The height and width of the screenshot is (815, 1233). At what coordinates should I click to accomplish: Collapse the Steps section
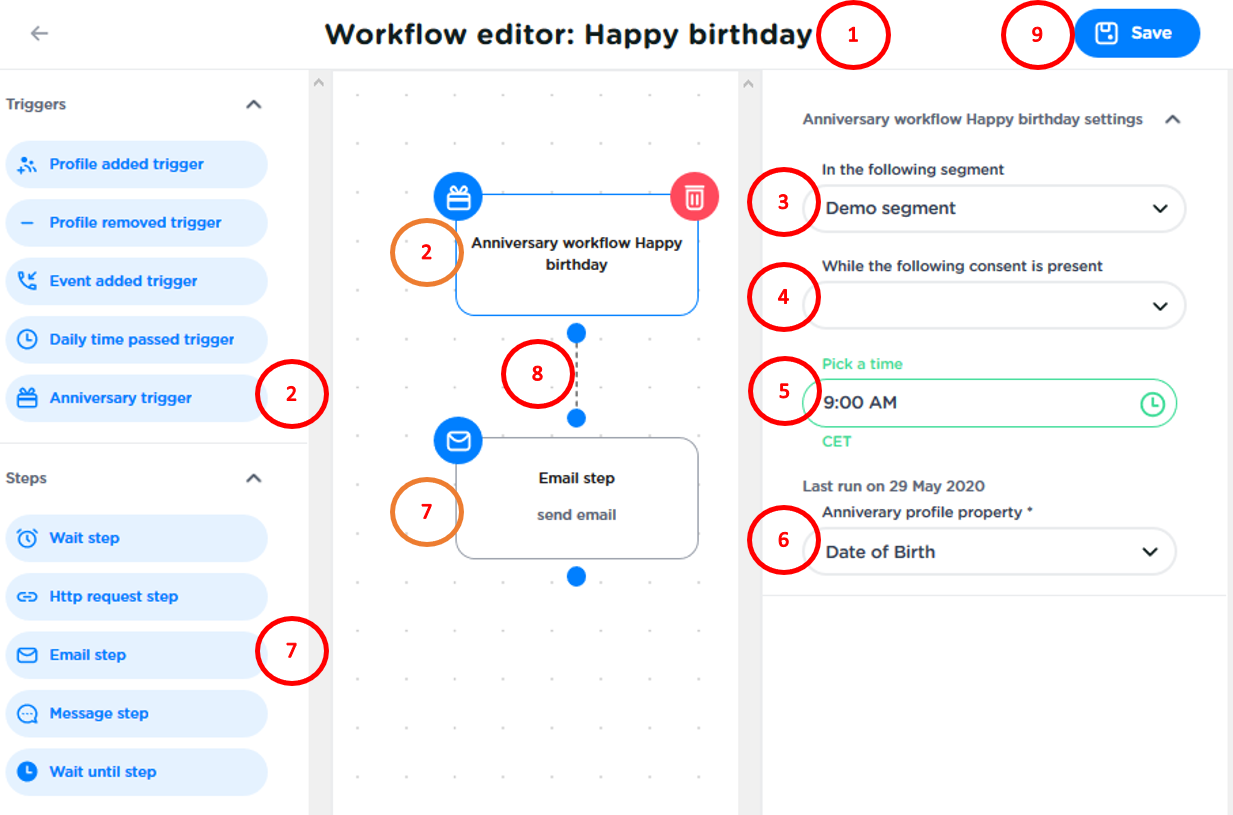pos(254,478)
